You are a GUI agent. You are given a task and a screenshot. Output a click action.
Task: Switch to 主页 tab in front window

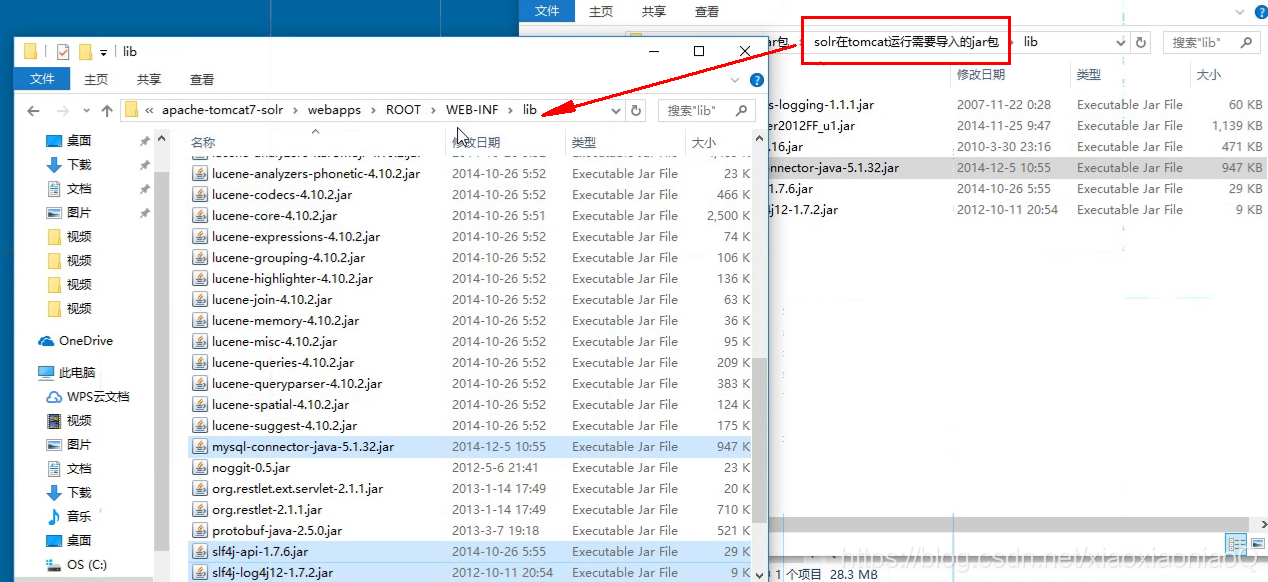click(96, 79)
